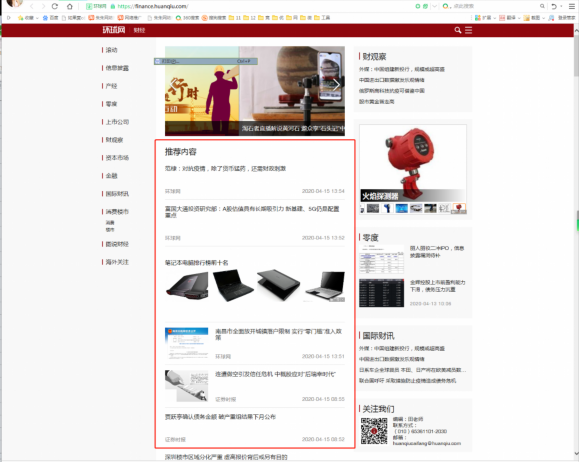The height and width of the screenshot is (462, 579).
Task: Open site search via header magnifier icon
Action: (x=458, y=30)
